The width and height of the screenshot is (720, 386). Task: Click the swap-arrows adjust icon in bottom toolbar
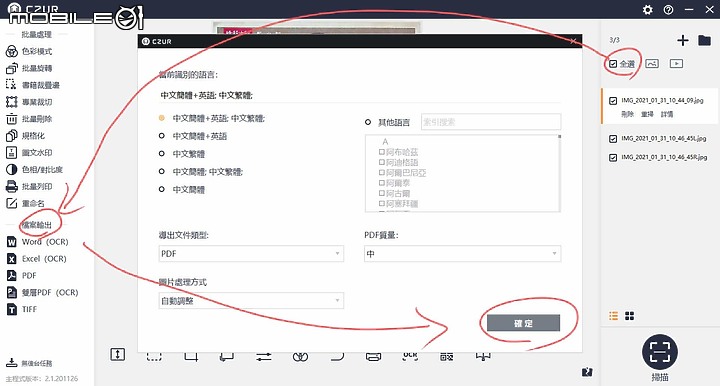tap(264, 357)
